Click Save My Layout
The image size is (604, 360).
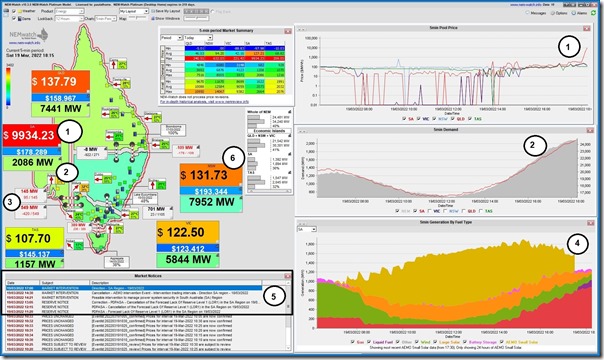[166, 12]
